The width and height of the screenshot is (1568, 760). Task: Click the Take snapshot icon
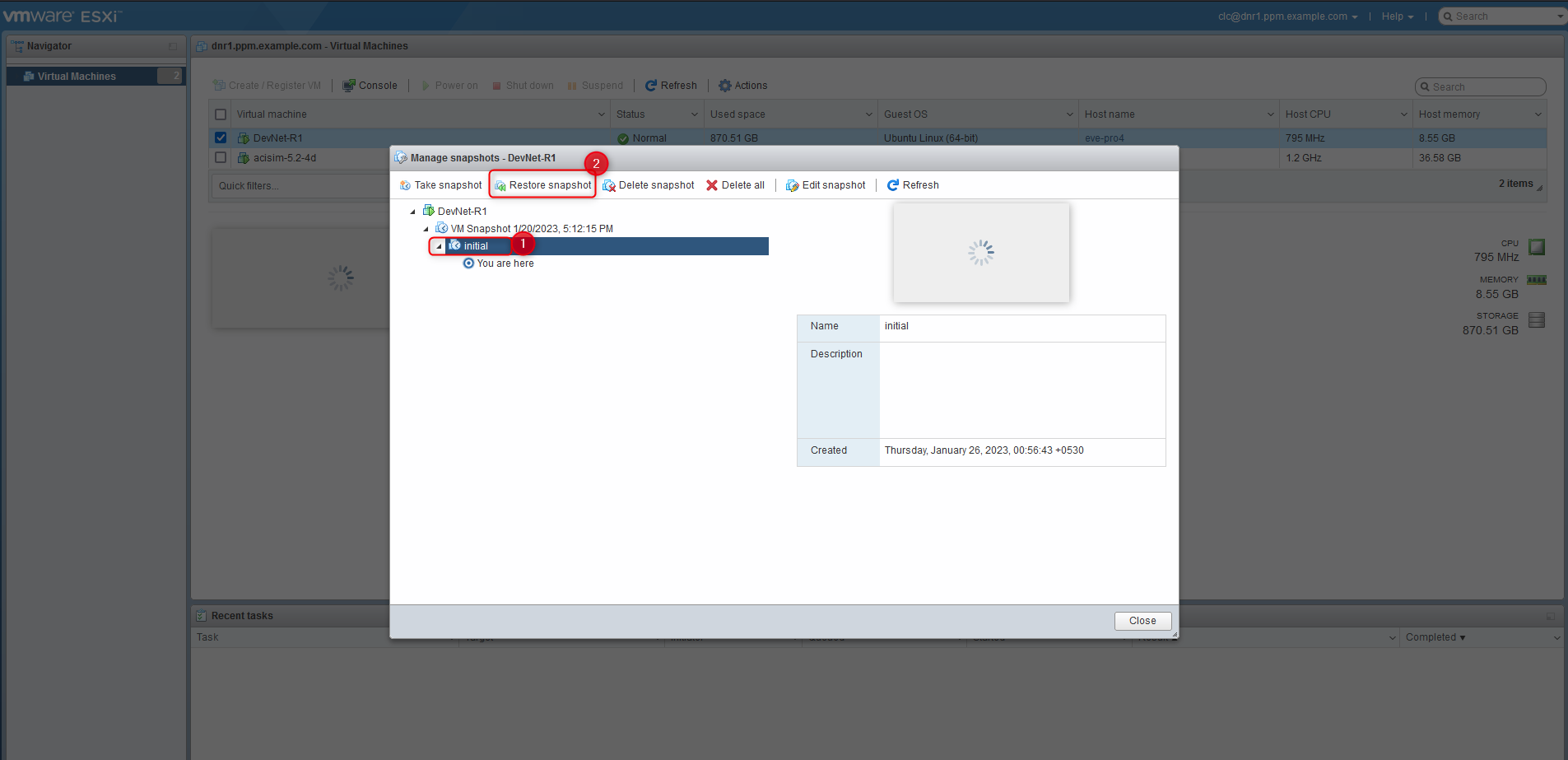pyautogui.click(x=405, y=185)
